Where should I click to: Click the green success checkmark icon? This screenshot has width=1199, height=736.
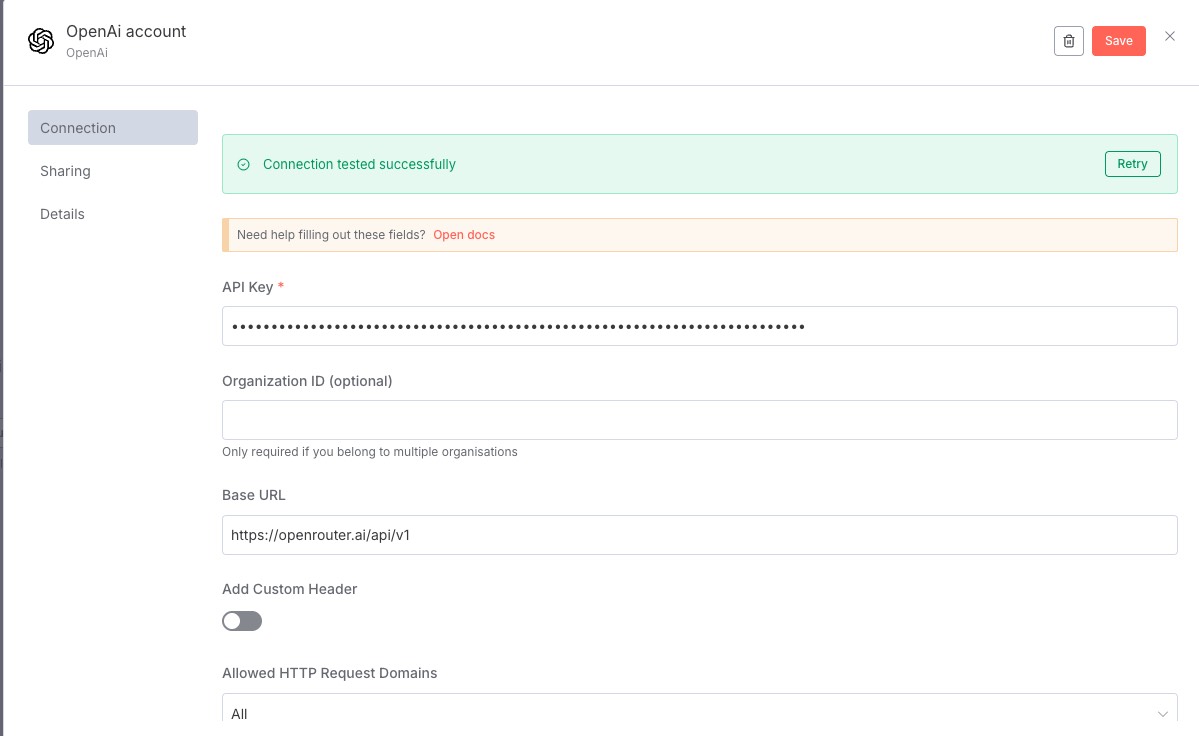243,165
